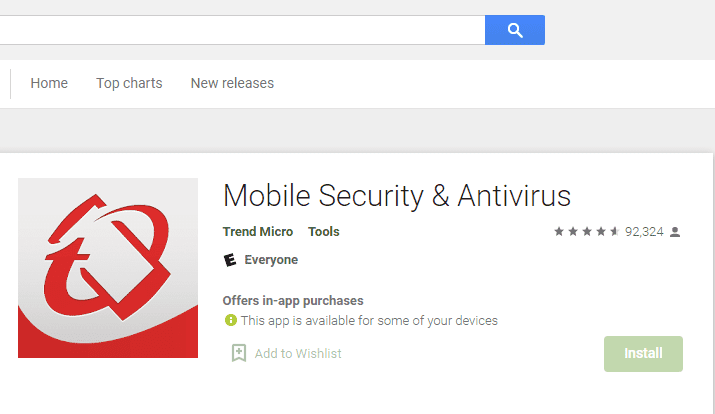Open the Trend Micro developer link
715x414 pixels.
tap(258, 232)
